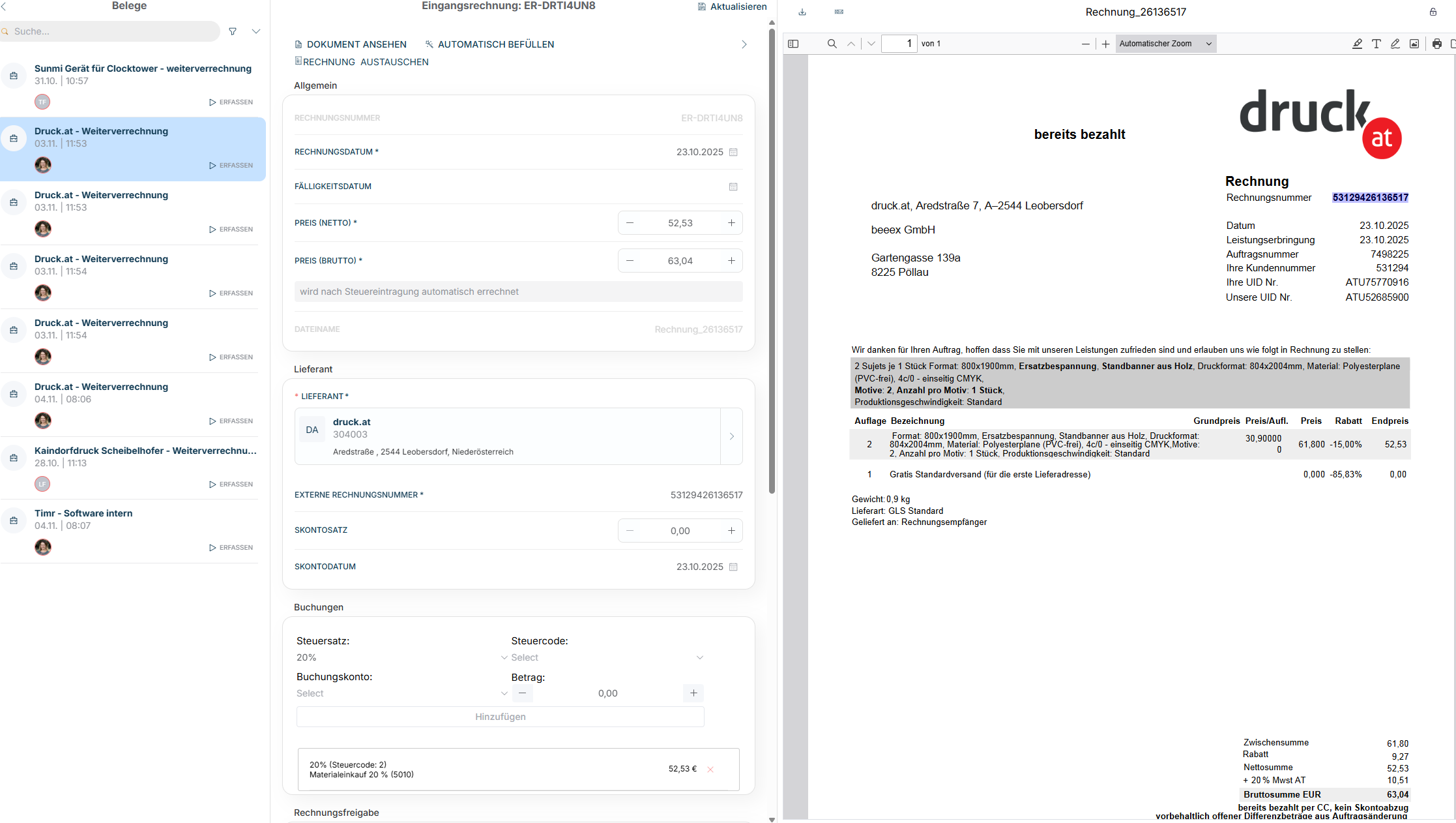The image size is (1456, 823).
Task: Select the PDF draw pen tool
Action: tap(1395, 44)
